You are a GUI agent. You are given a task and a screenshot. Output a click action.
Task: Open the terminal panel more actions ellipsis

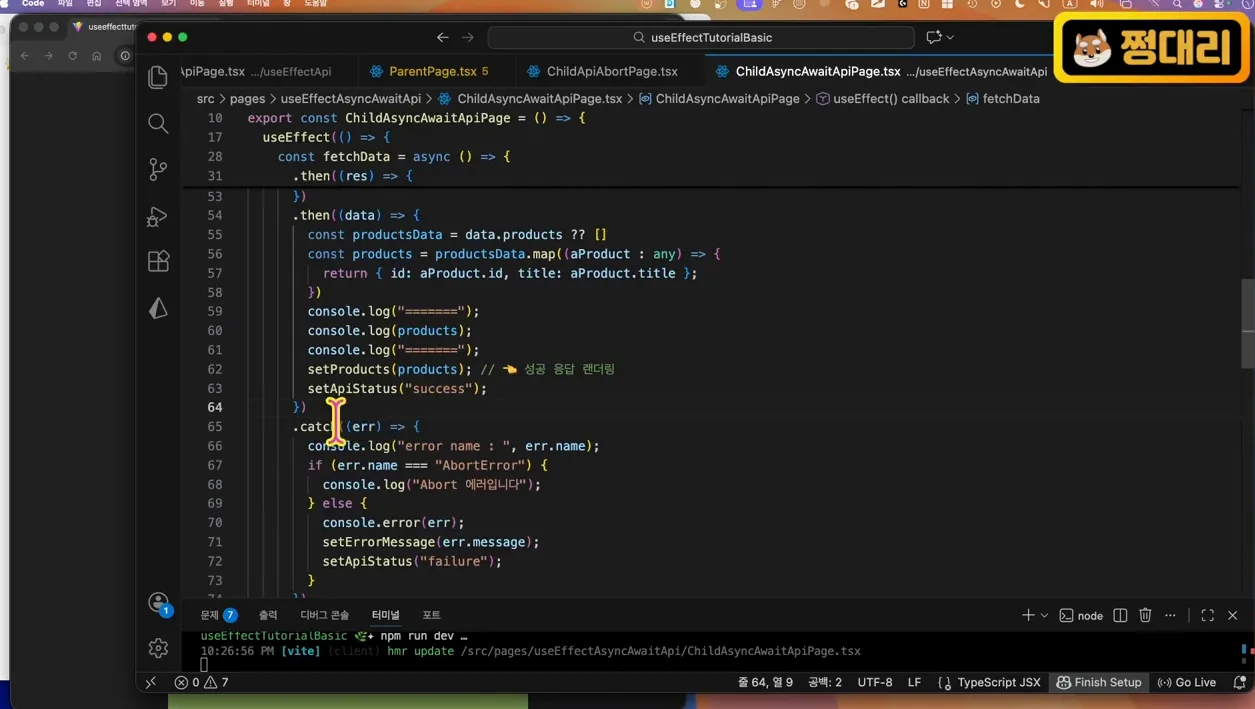(x=1171, y=615)
